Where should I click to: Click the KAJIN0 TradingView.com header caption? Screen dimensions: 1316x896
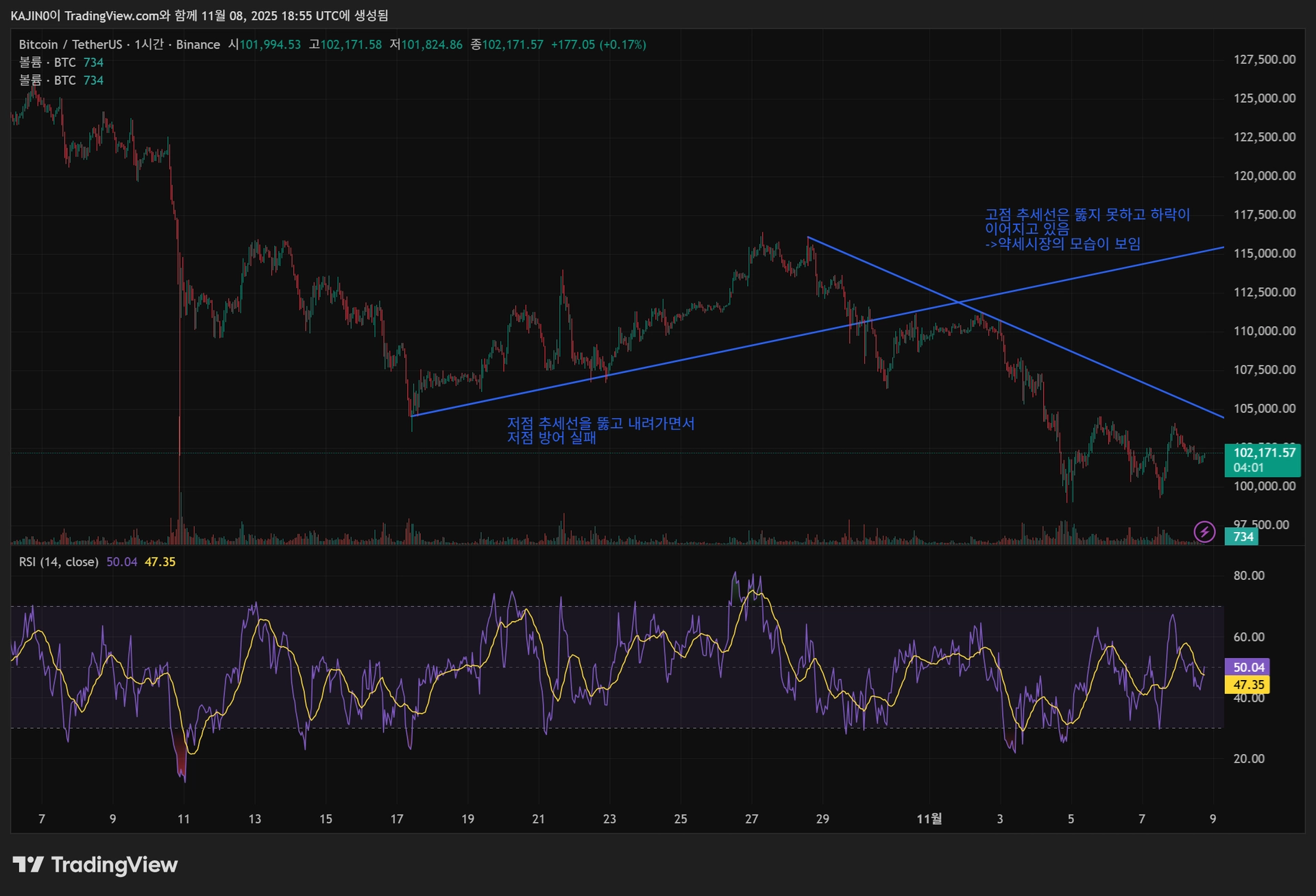(199, 15)
